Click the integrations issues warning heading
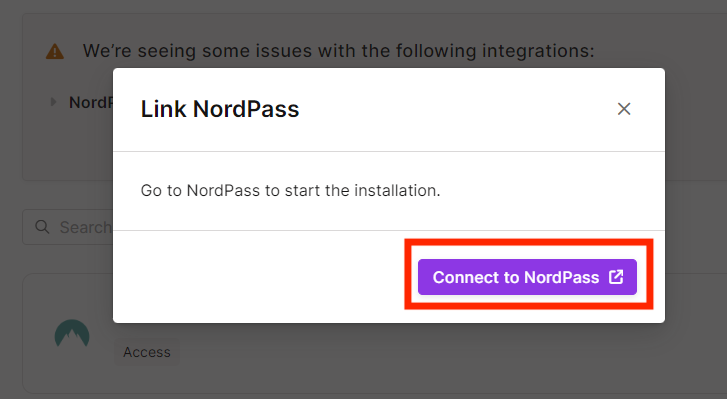 [x=338, y=51]
